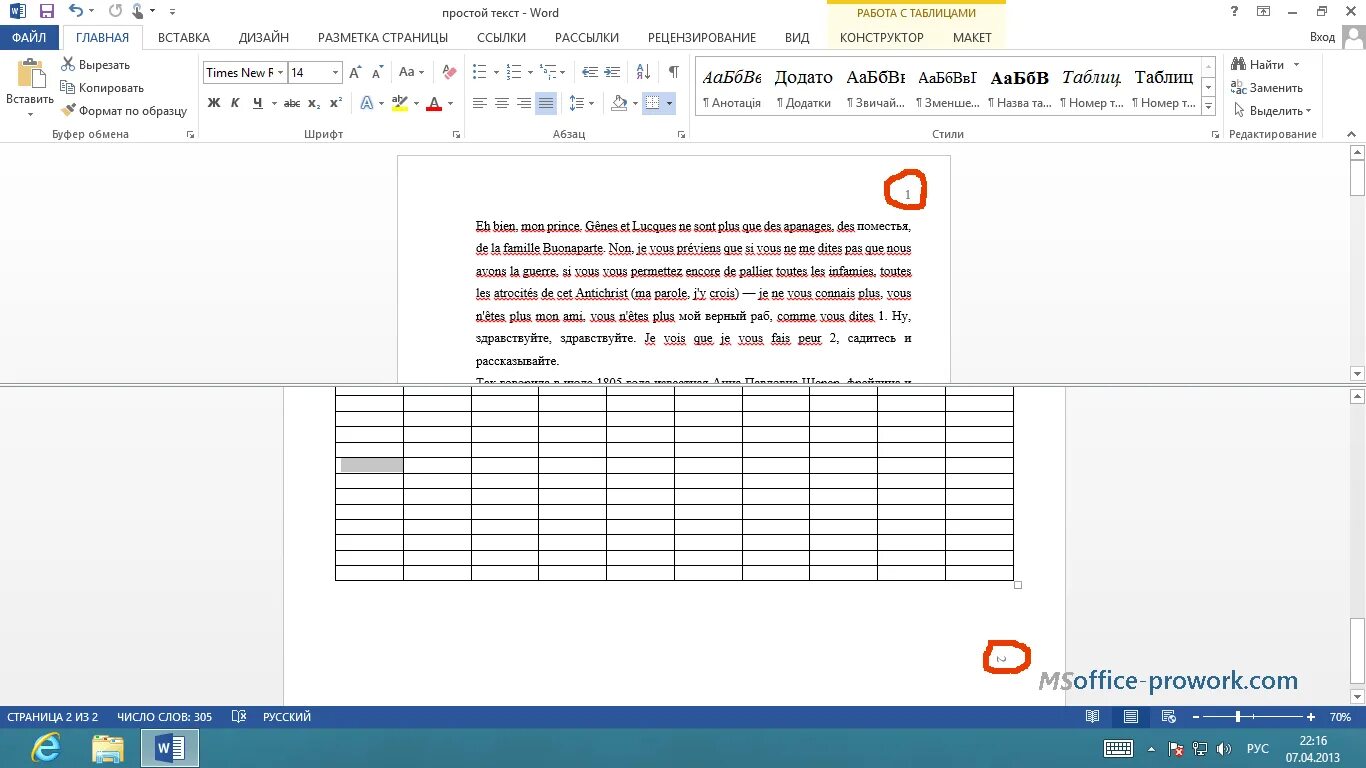Apply a bulleted list
Viewport: 1366px width, 768px height.
pos(480,73)
